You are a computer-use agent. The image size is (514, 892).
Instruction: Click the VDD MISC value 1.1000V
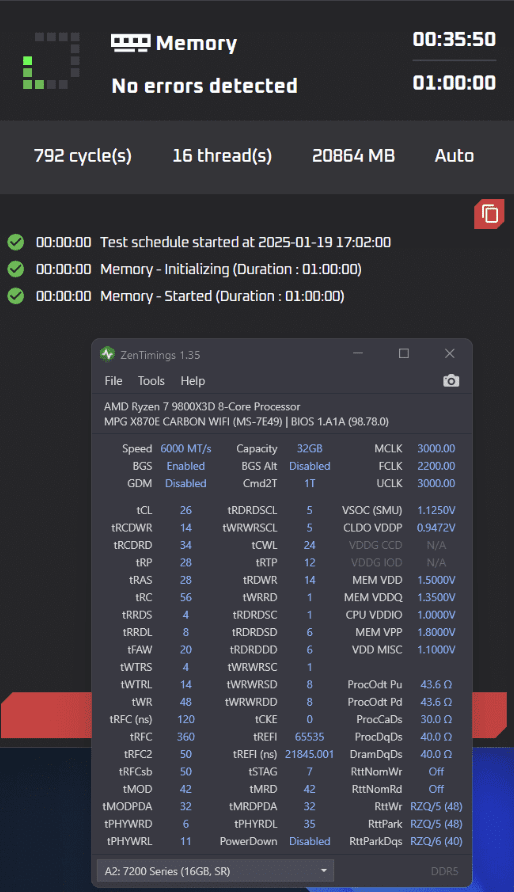click(x=436, y=650)
